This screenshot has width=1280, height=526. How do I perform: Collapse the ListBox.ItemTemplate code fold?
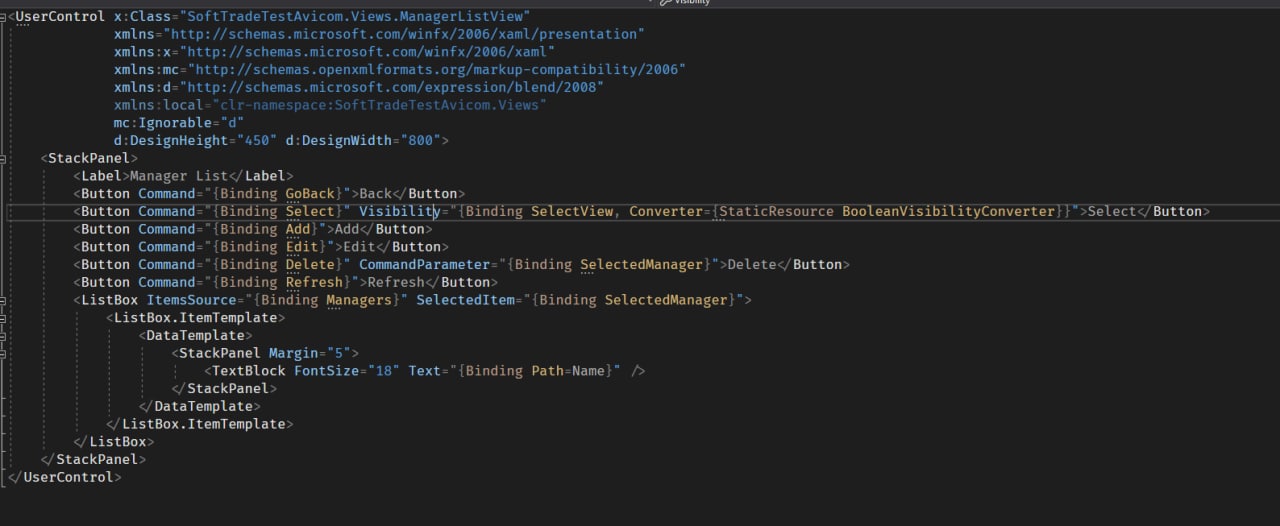pyautogui.click(x=4, y=318)
